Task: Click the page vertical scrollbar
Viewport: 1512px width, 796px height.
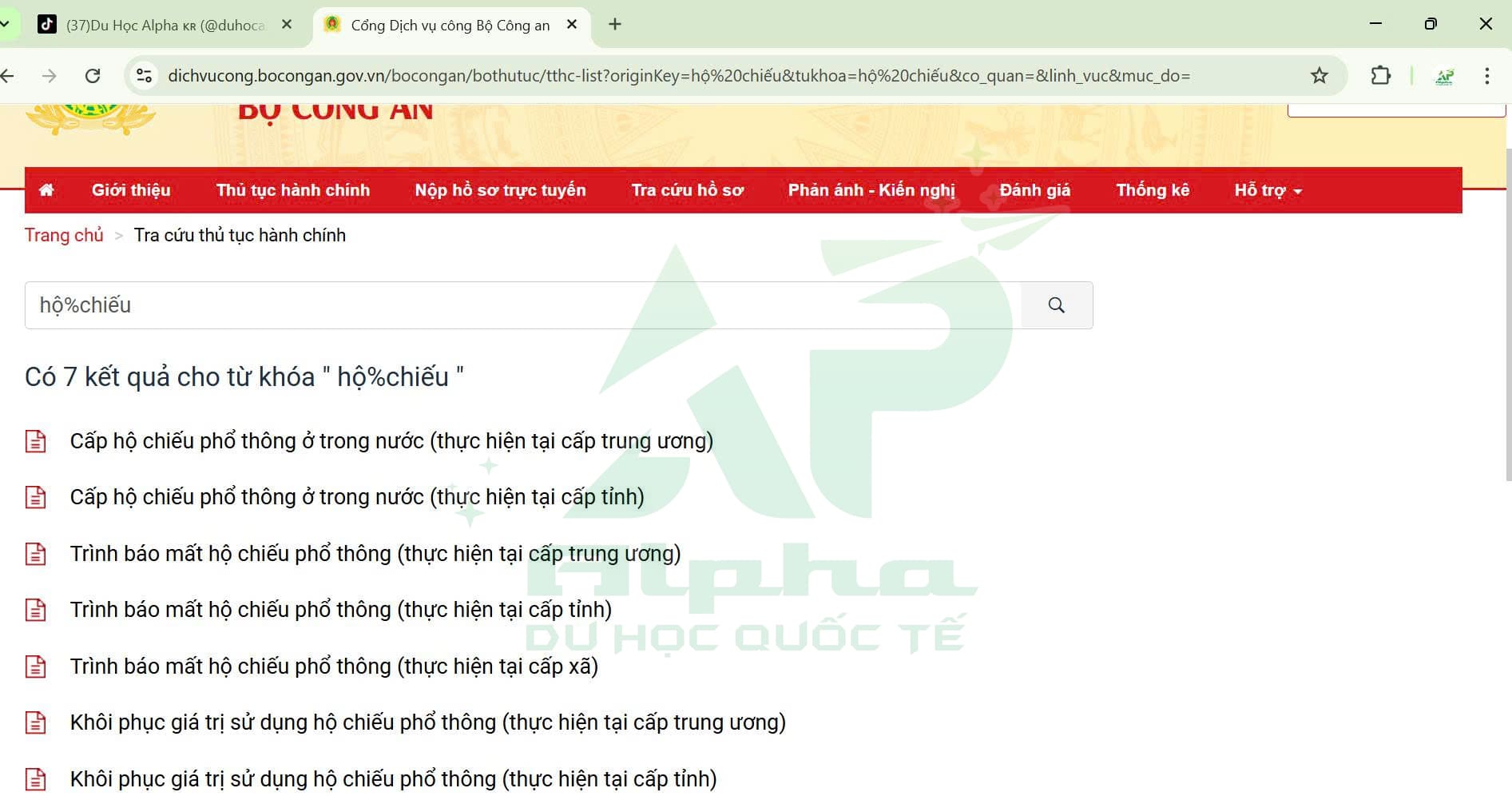Action: pyautogui.click(x=1508, y=313)
